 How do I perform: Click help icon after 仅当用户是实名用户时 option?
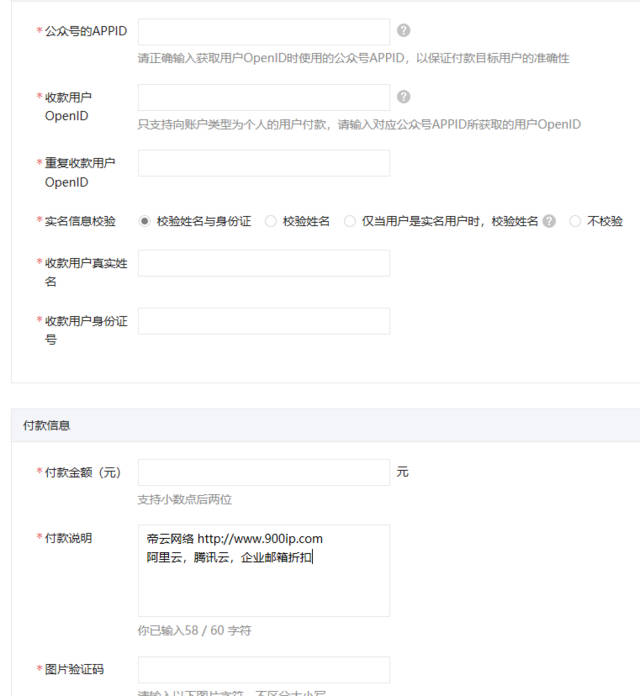[x=549, y=221]
